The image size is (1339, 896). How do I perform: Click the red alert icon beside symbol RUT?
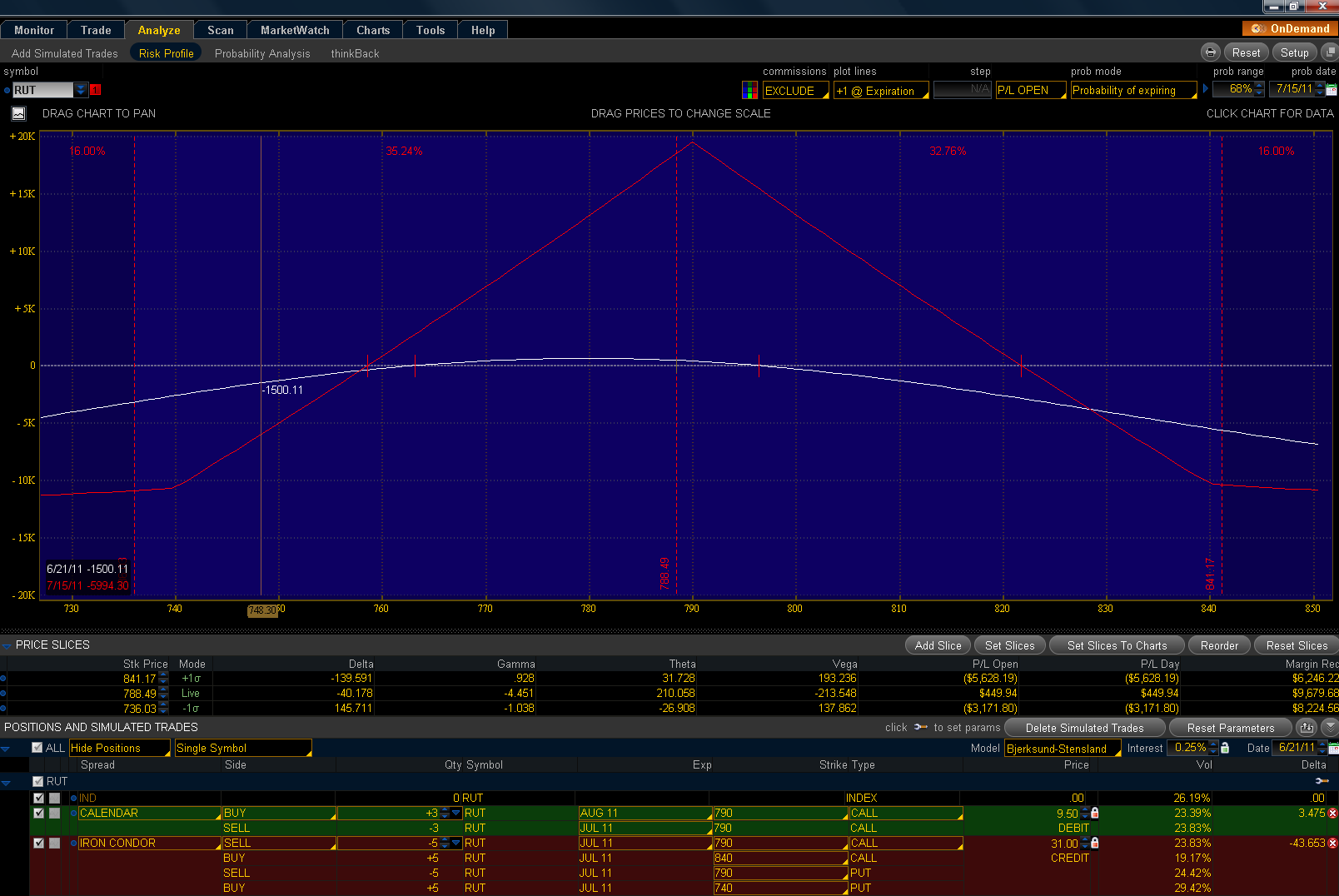coord(96,90)
